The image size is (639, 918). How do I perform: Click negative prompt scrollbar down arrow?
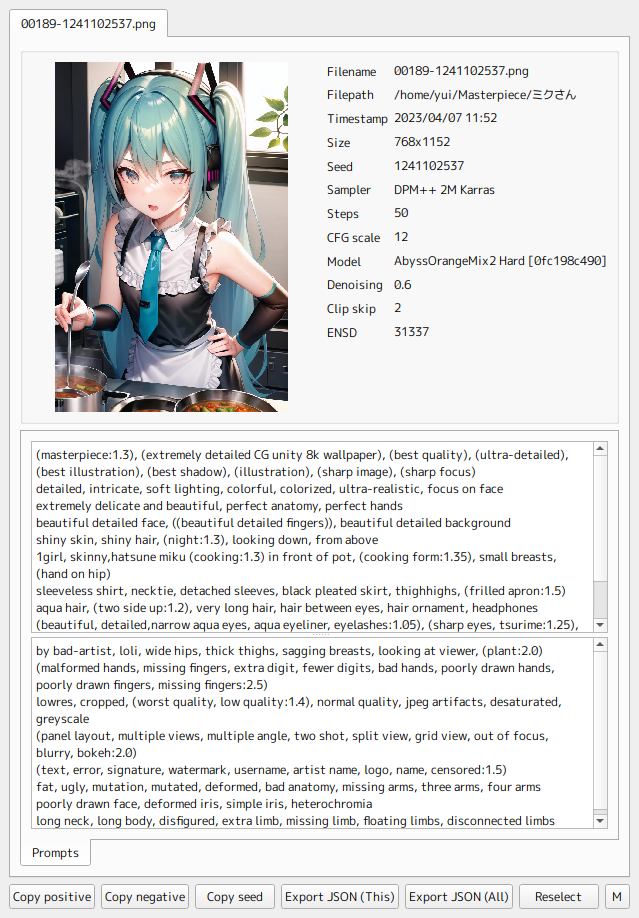[x=600, y=821]
